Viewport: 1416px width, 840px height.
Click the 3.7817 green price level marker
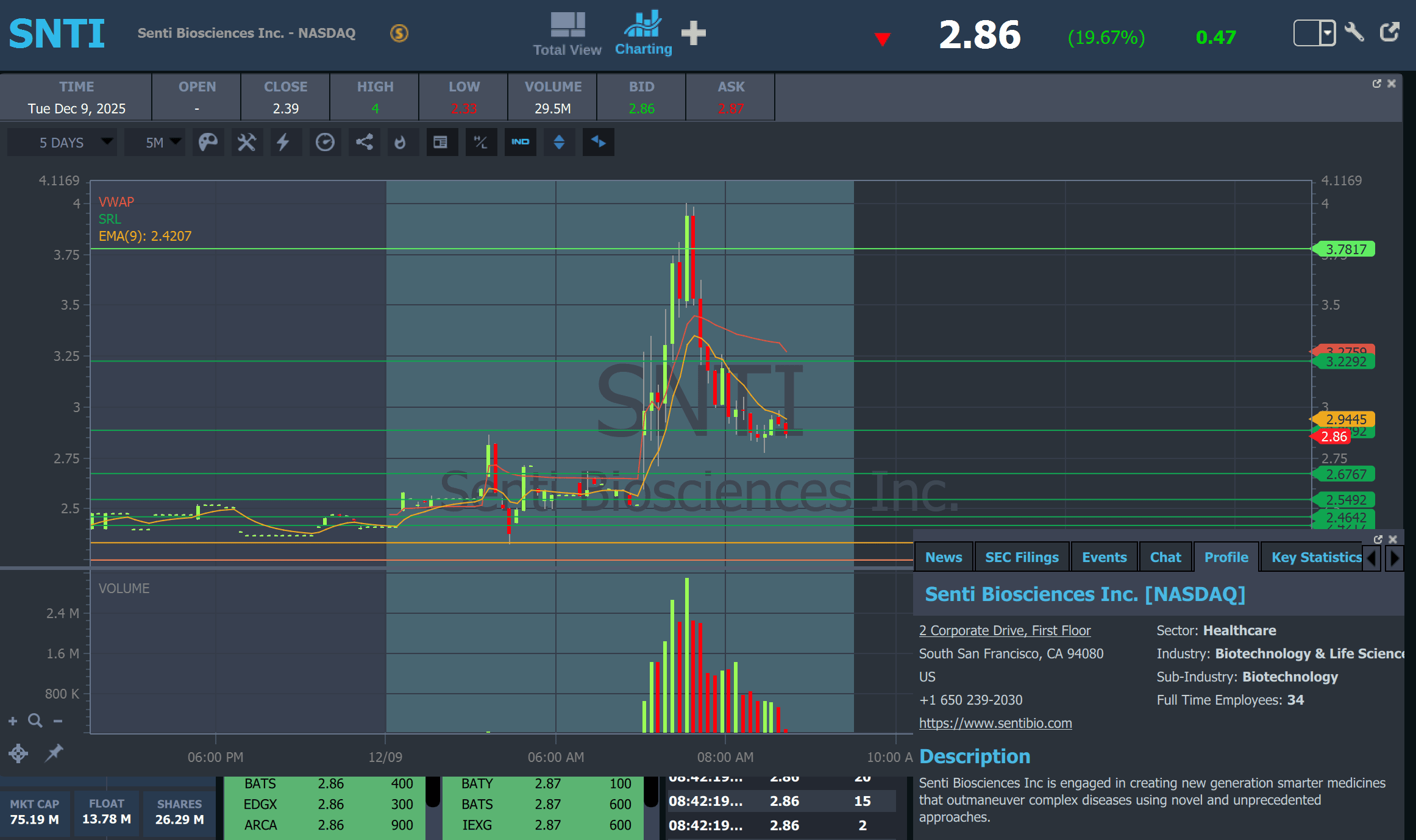pyautogui.click(x=1345, y=249)
